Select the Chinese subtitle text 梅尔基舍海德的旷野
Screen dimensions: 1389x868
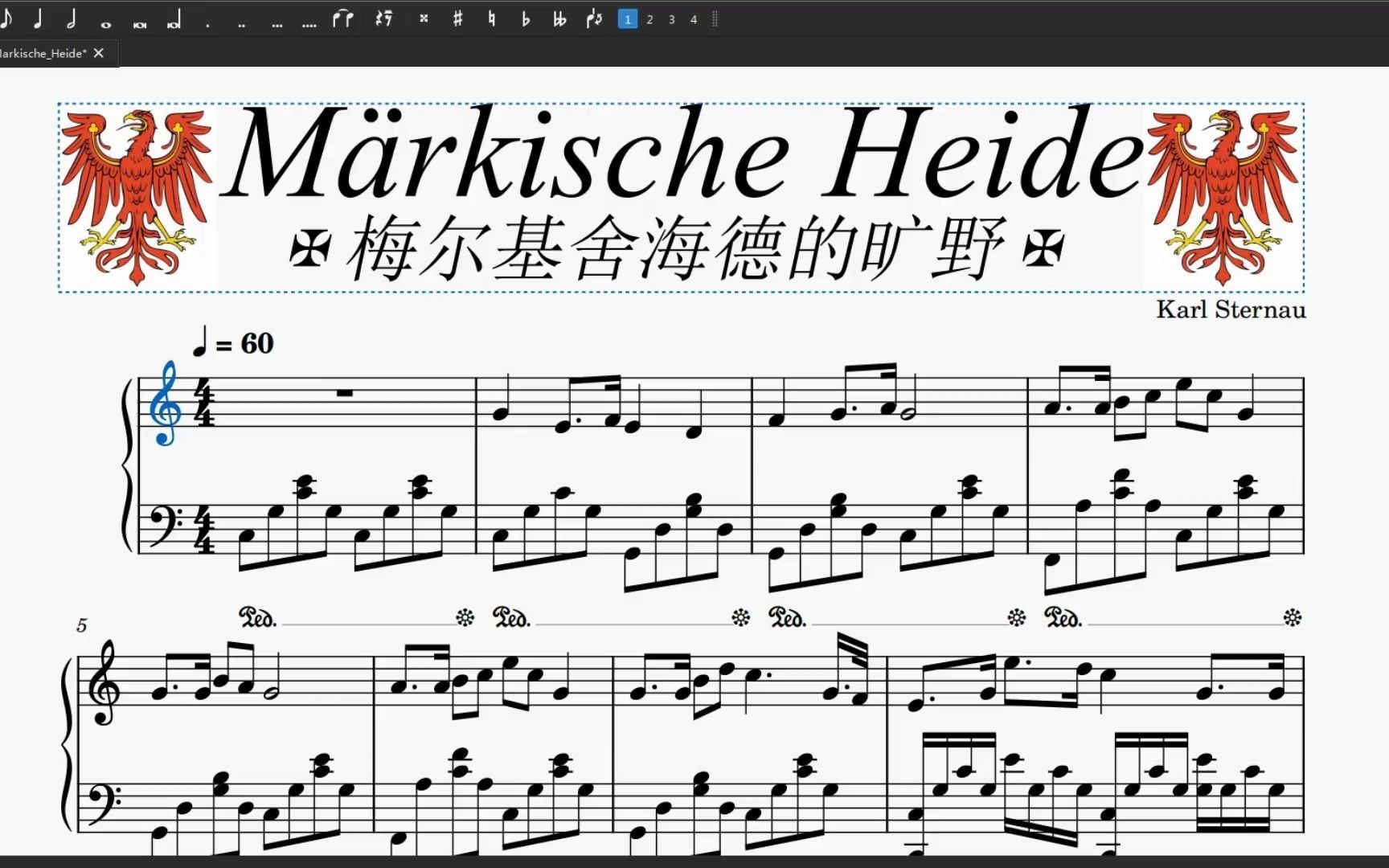coord(677,248)
